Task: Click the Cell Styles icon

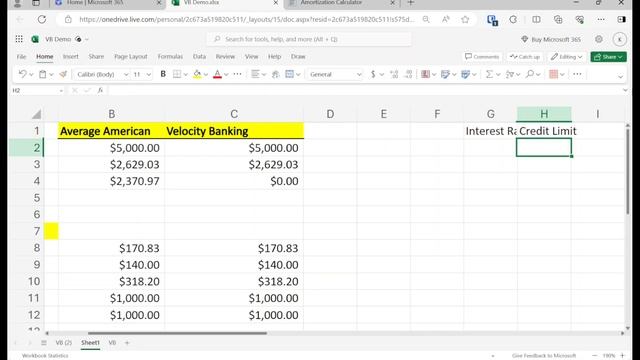Action: pyautogui.click(x=445, y=74)
